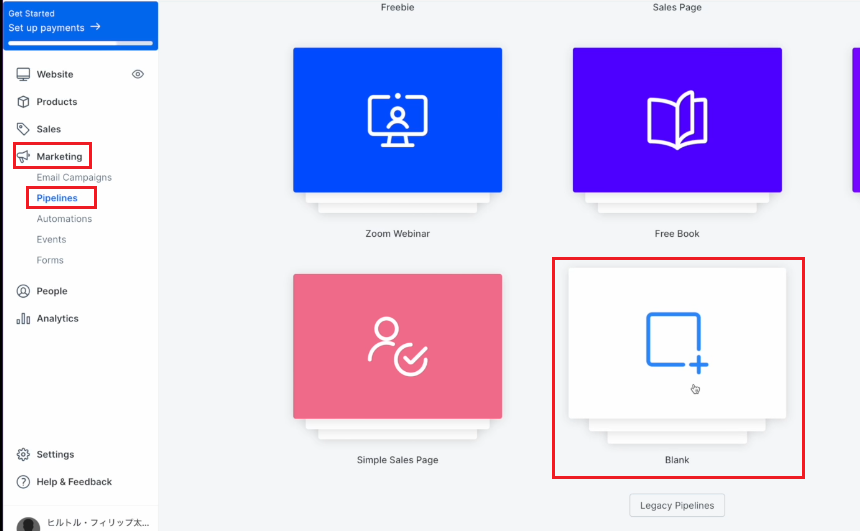Open the Analytics section

point(58,318)
